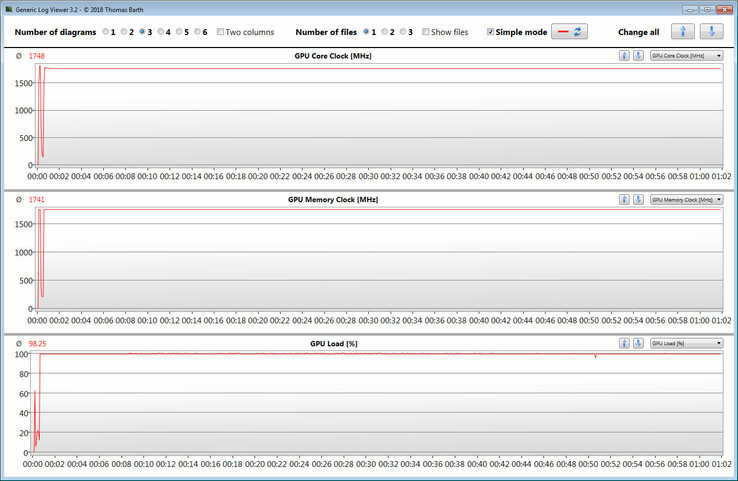Close the Generic Log Viewer window
The image size is (738, 481).
pyautogui.click(x=724, y=9)
